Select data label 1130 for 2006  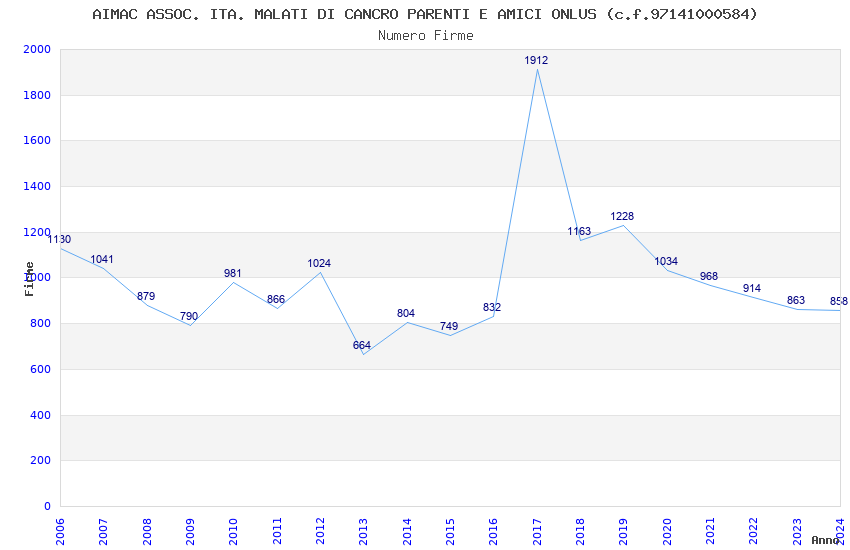(x=59, y=239)
